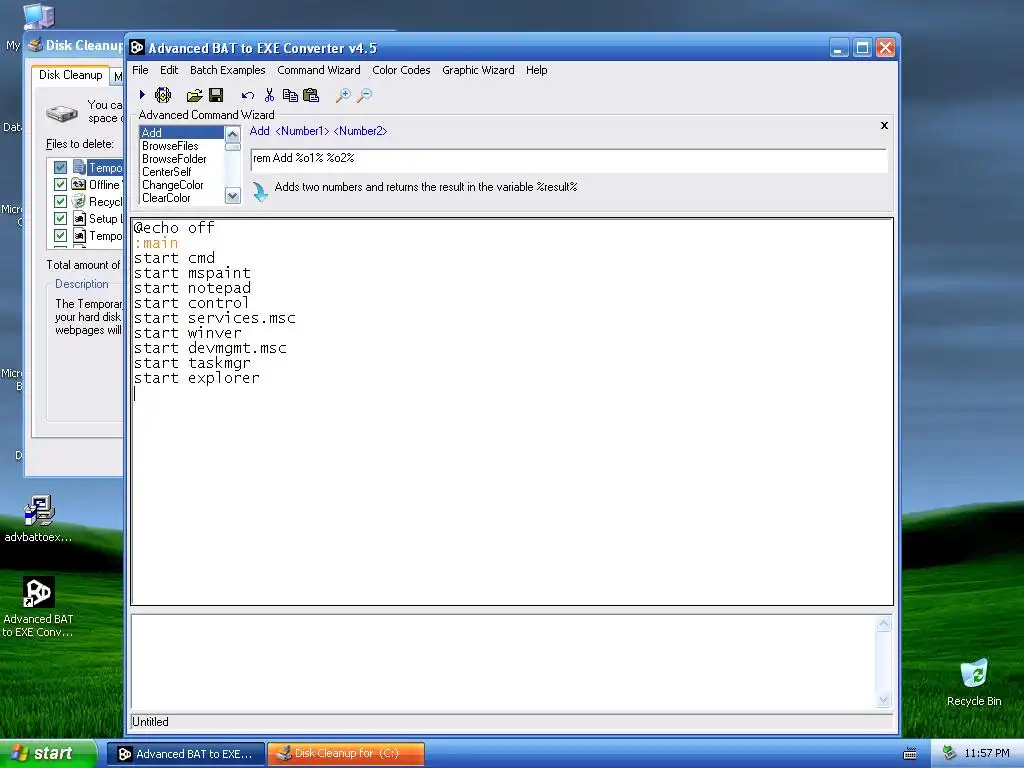Select the Recycle Bin desktop icon
Image resolution: width=1024 pixels, height=768 pixels.
pyautogui.click(x=974, y=682)
